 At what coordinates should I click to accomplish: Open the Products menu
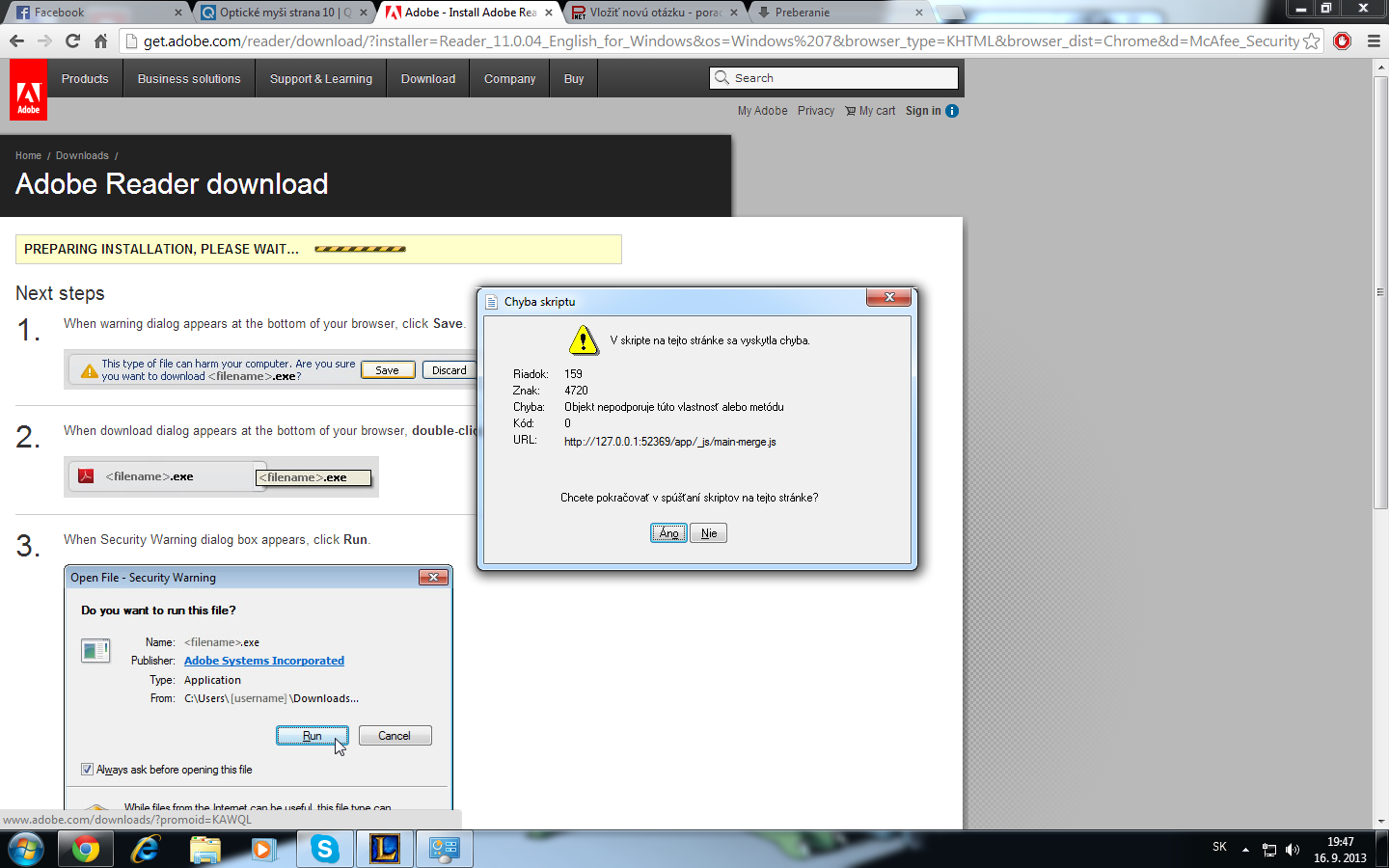click(85, 79)
